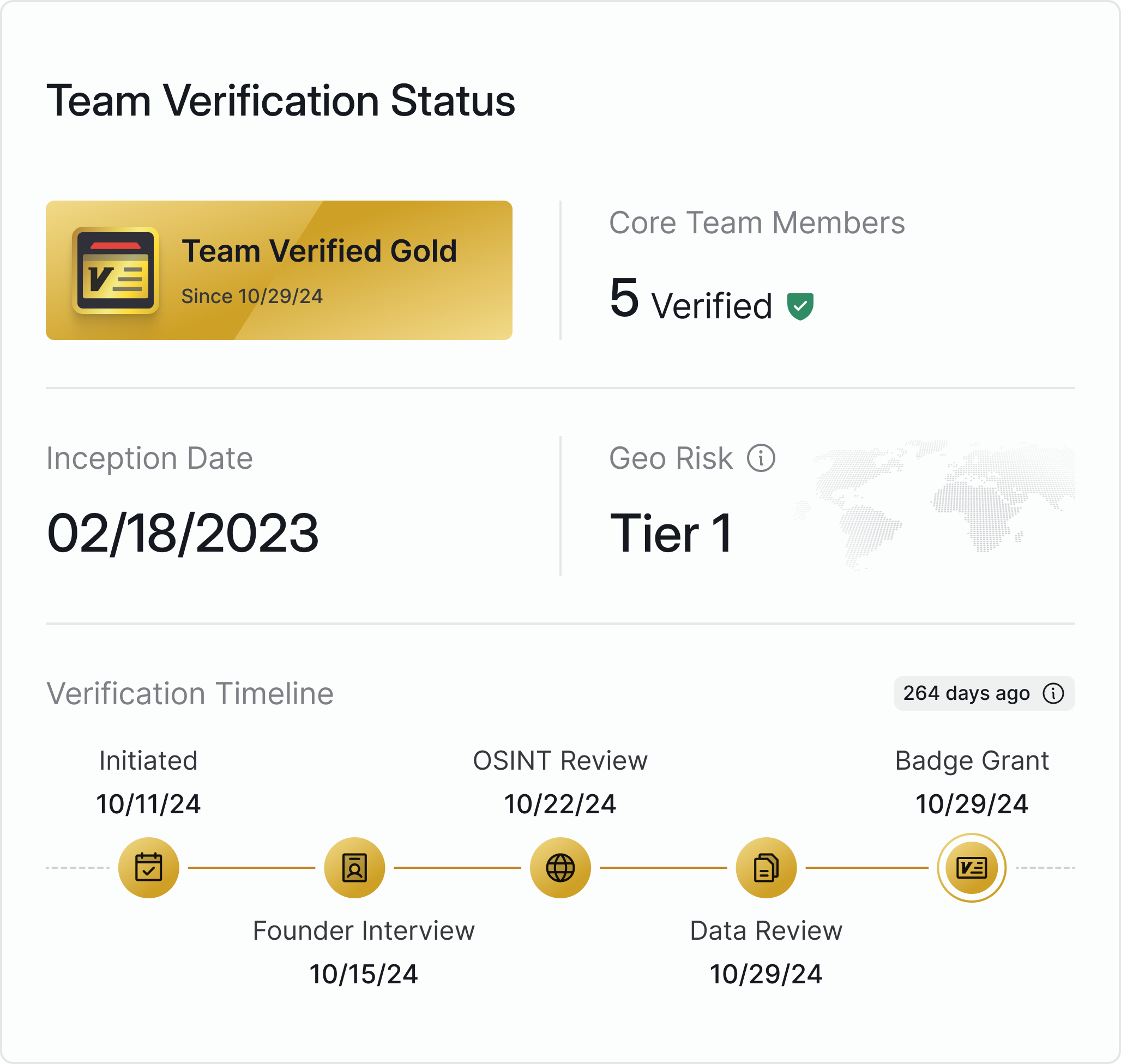Click the Team Verified Gold banner title
The width and height of the screenshot is (1121, 1064).
(320, 251)
